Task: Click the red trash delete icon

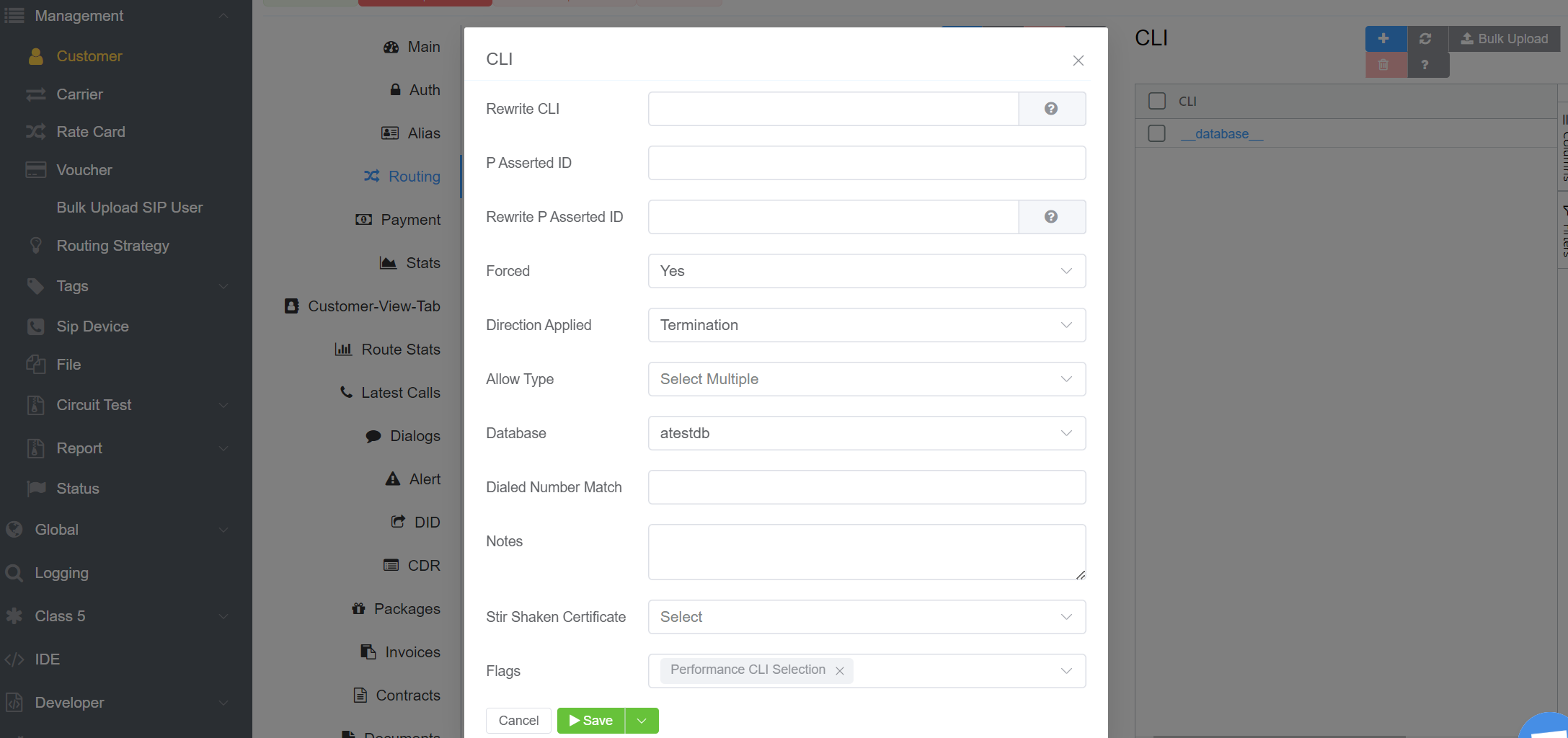Action: click(x=1384, y=65)
